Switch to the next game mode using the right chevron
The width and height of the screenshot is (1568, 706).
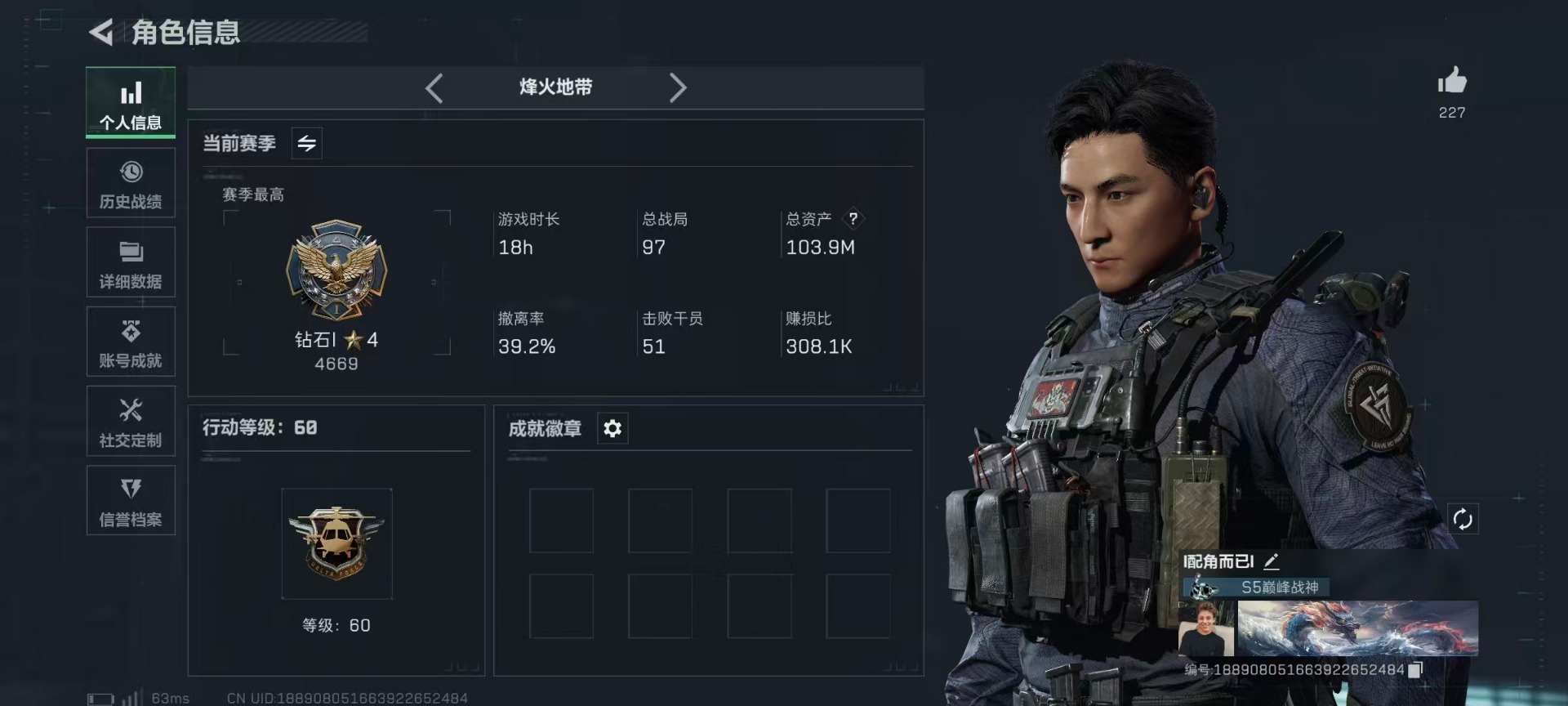677,88
